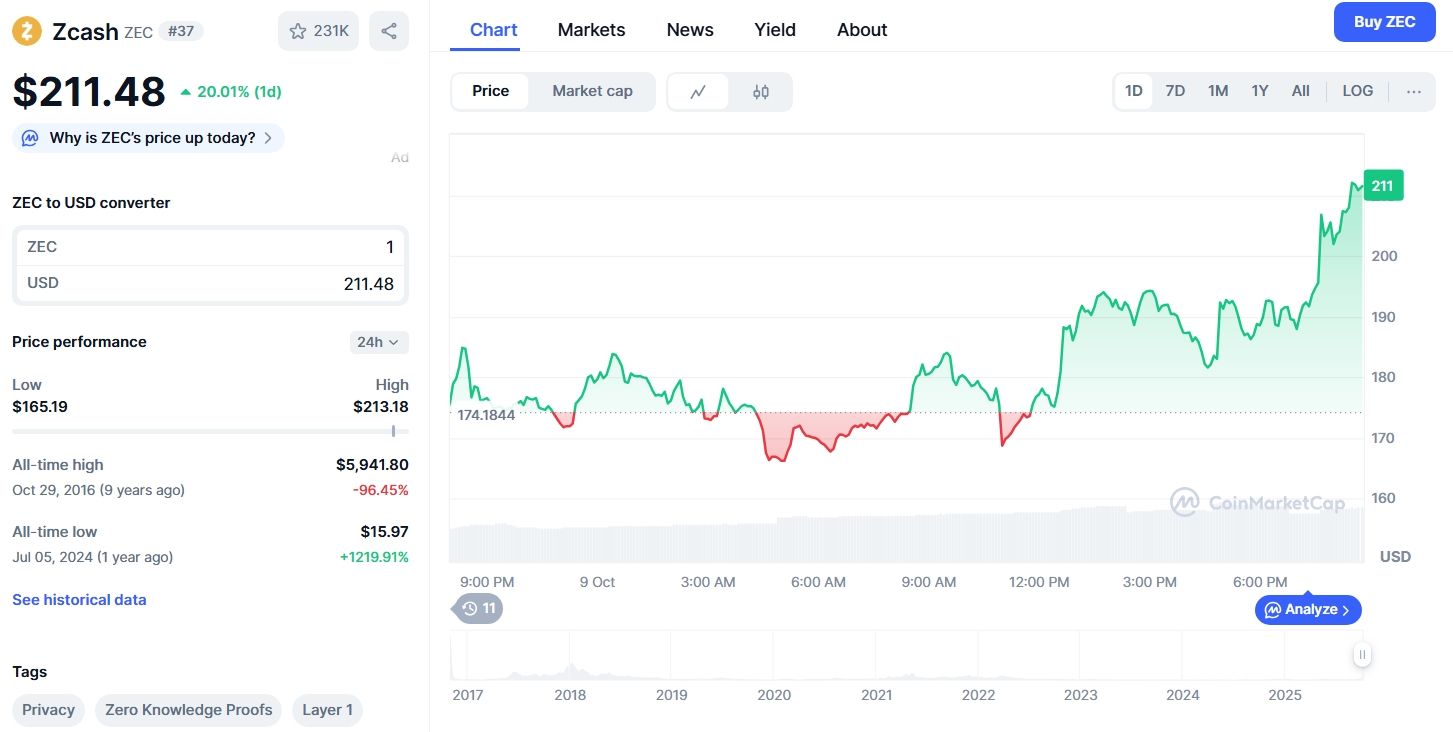Set chart range to 1D

tap(1133, 91)
